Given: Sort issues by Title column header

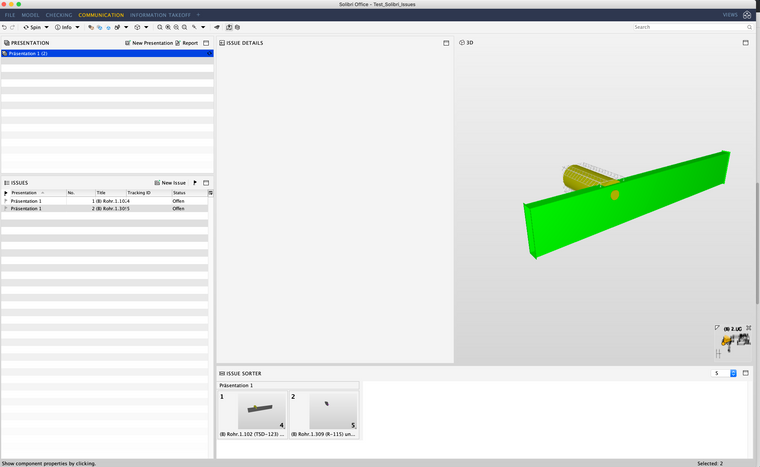Looking at the screenshot, I should pos(111,193).
